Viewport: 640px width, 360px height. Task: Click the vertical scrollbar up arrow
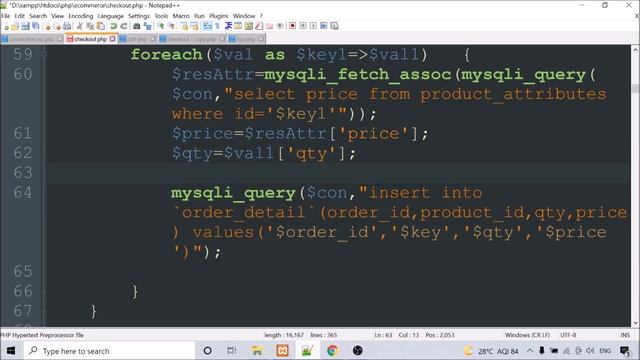[635, 50]
